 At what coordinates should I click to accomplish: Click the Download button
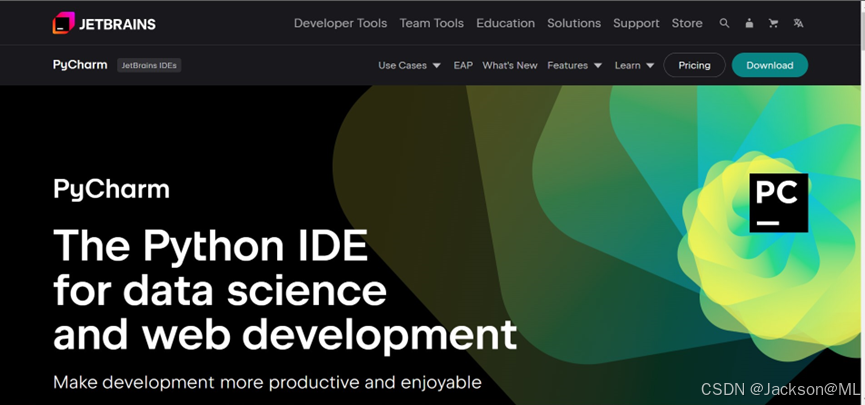click(x=770, y=65)
